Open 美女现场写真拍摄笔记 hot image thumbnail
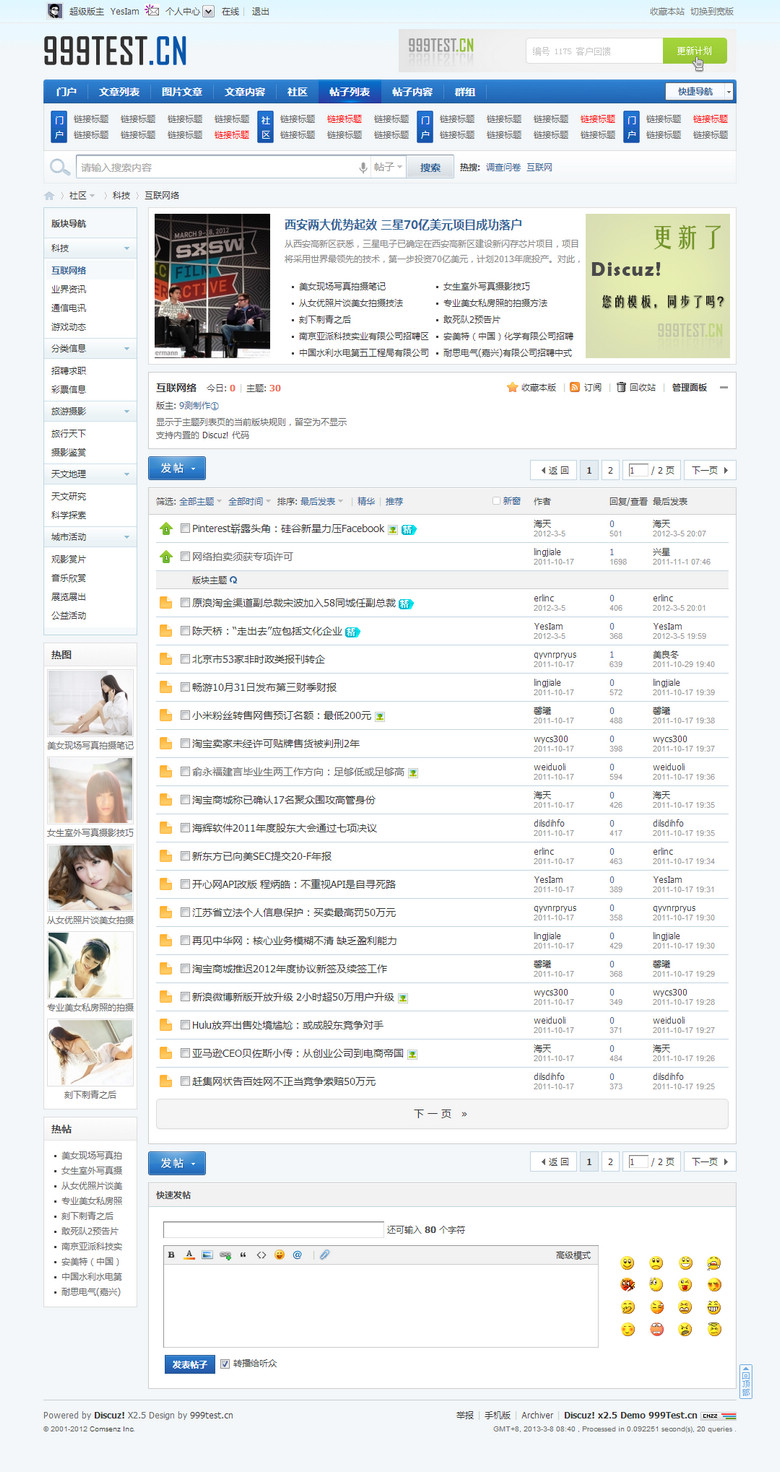 90,703
